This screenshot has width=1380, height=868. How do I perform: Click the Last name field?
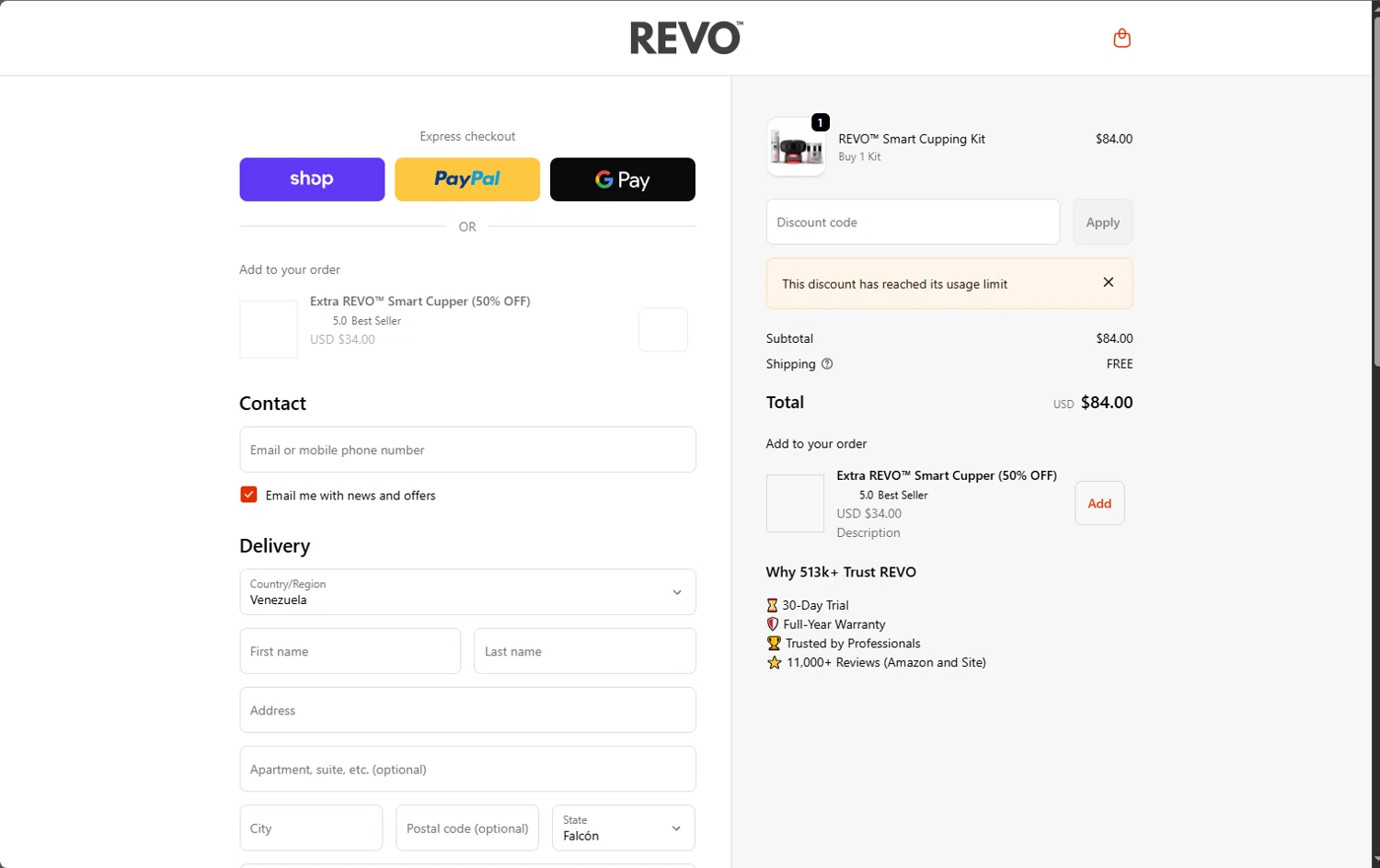585,651
